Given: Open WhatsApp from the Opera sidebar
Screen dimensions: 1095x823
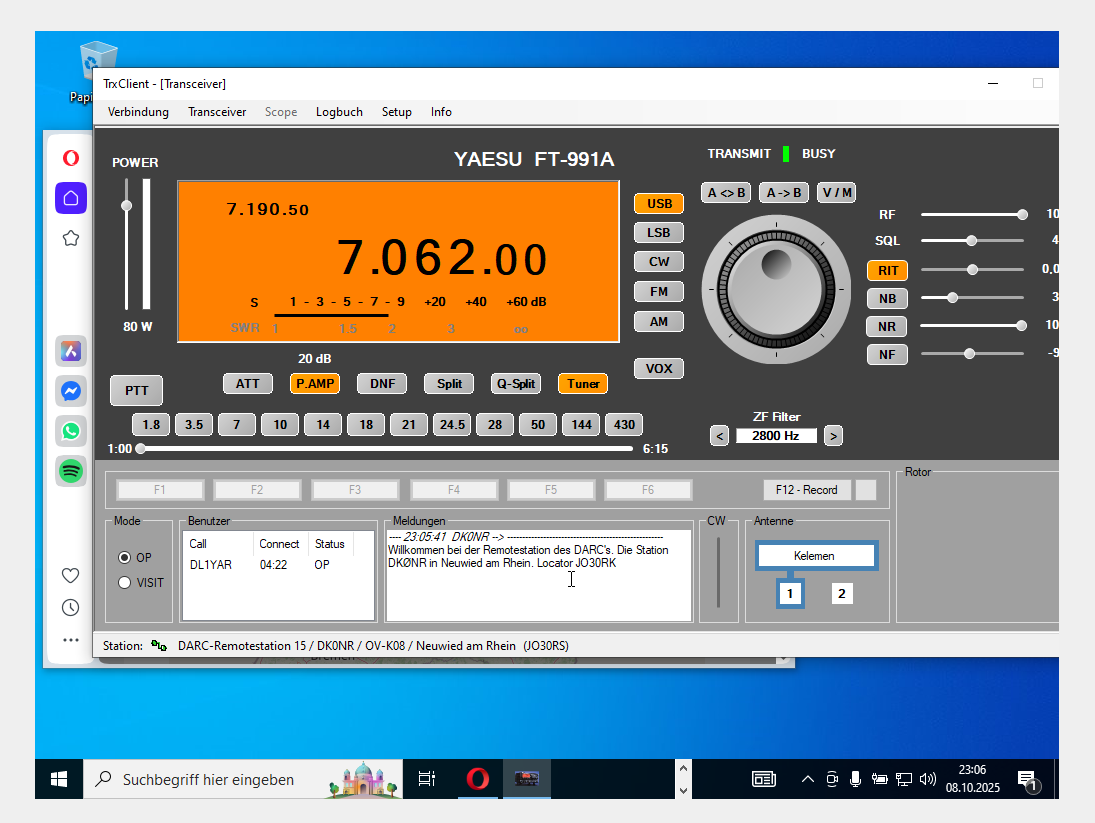Looking at the screenshot, I should click(71, 431).
